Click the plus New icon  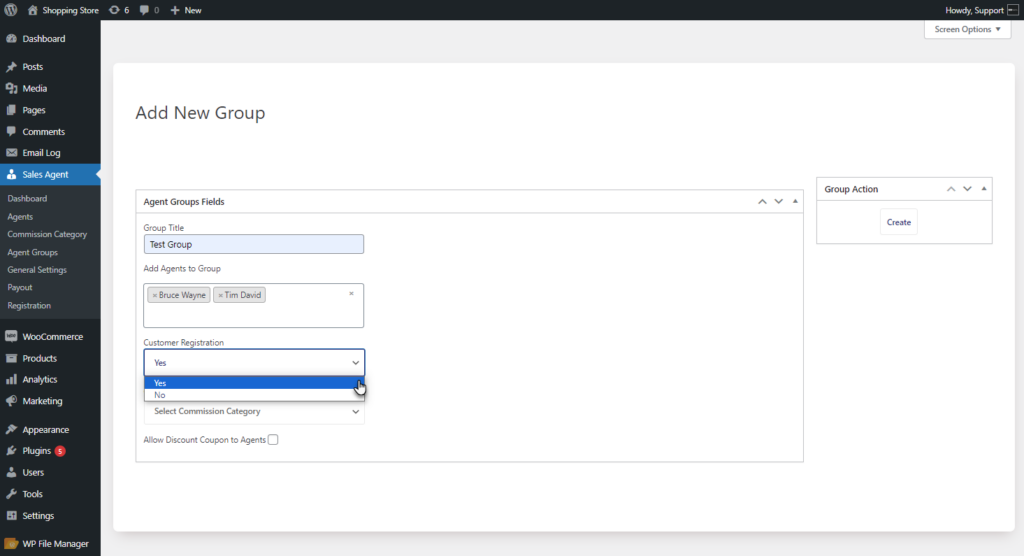tap(174, 10)
